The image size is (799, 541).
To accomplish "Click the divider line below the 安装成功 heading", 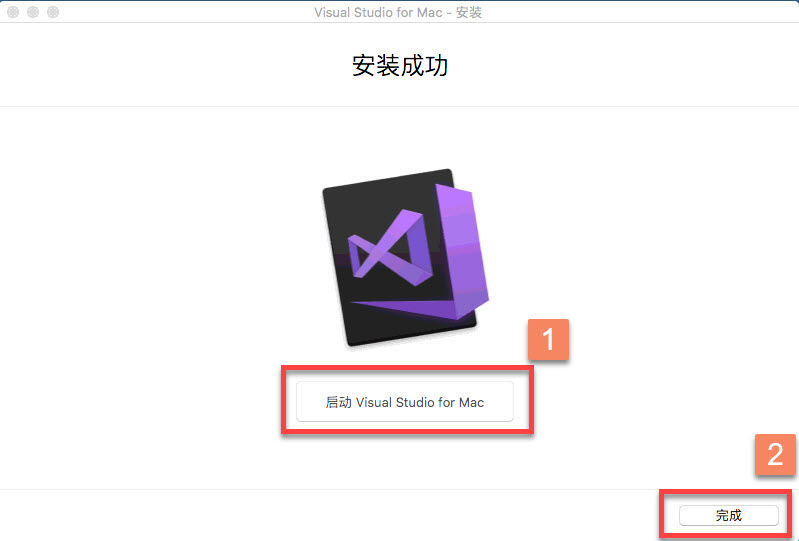I will pos(400,106).
